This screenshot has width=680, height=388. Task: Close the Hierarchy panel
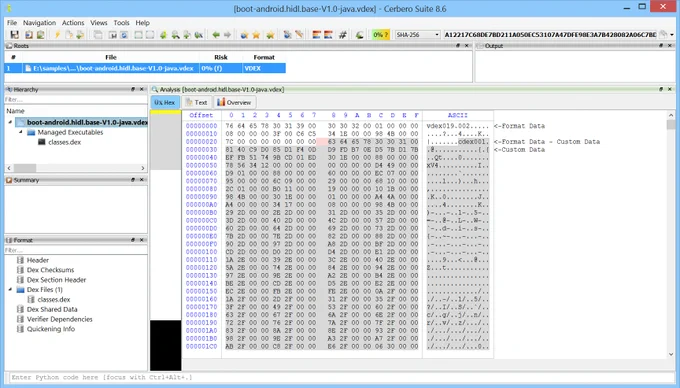point(142,89)
